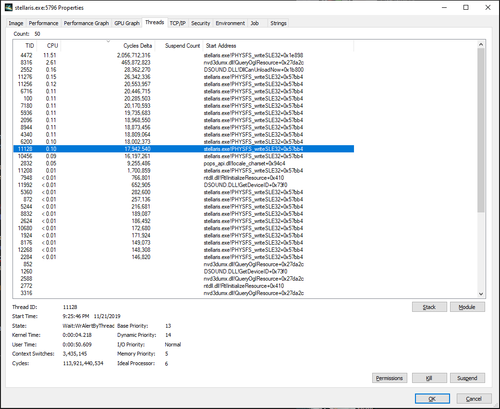Select thread row with TID 5936
Image resolution: width=500 pixels, height=409 pixels.
pyautogui.click(x=184, y=113)
